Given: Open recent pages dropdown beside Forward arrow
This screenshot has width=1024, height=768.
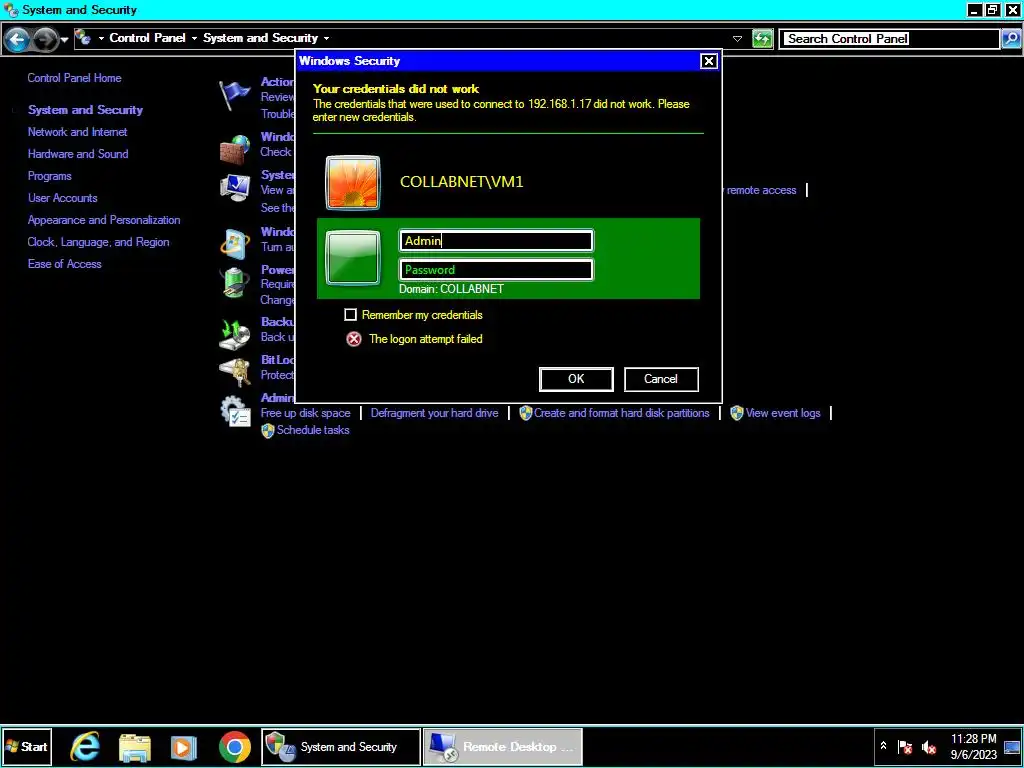Looking at the screenshot, I should pos(64,40).
